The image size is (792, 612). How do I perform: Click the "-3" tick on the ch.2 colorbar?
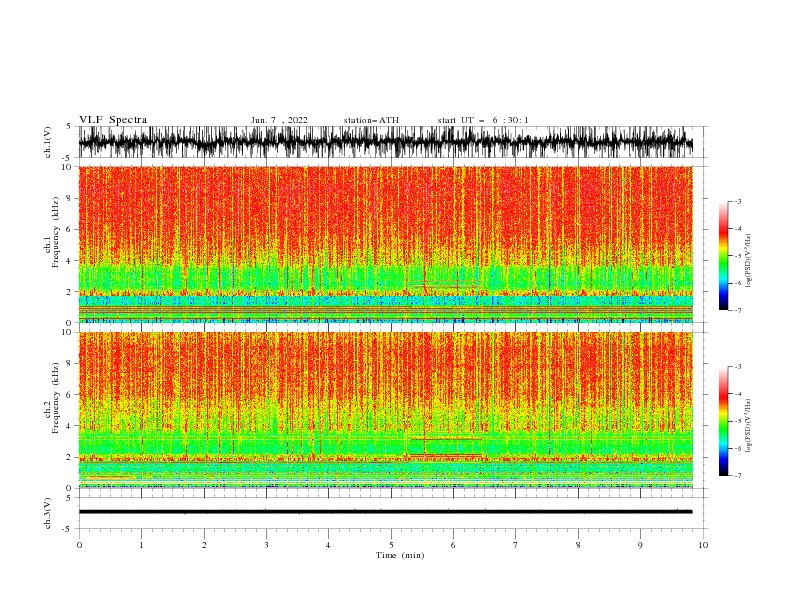point(737,367)
